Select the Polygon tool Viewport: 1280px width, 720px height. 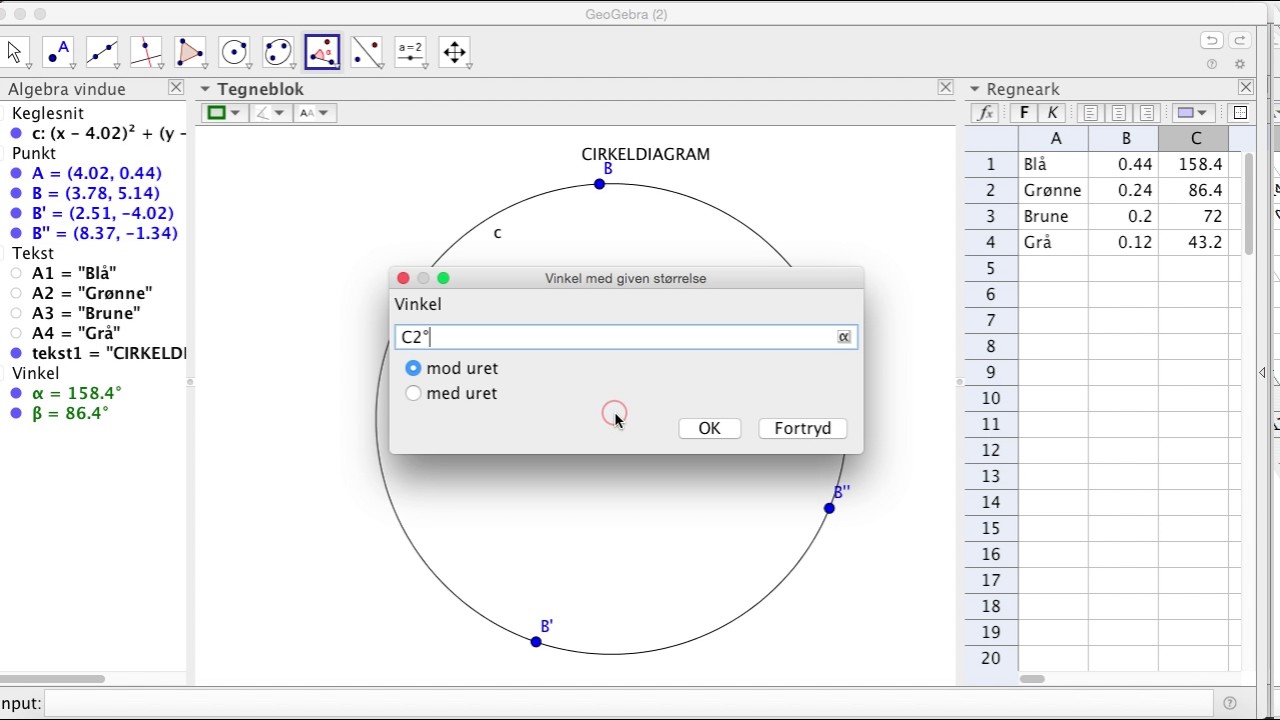(190, 52)
